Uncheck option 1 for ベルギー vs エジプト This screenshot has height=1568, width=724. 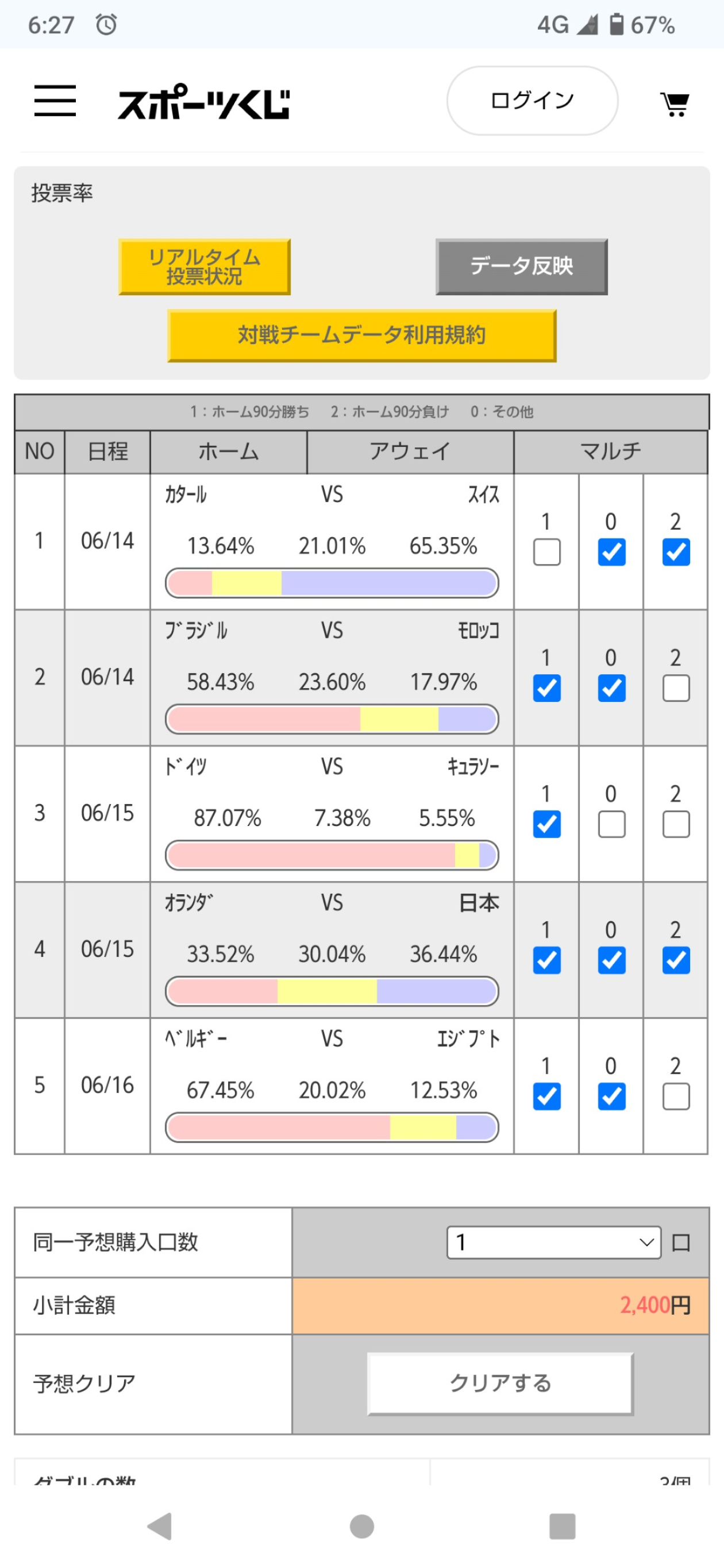click(547, 1096)
